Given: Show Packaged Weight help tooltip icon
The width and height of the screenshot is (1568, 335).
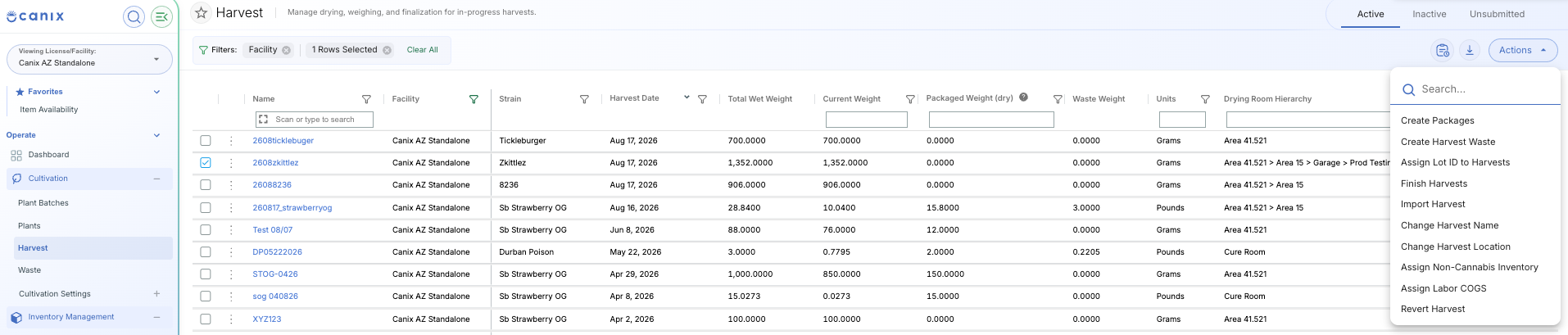Looking at the screenshot, I should coord(1023,97).
